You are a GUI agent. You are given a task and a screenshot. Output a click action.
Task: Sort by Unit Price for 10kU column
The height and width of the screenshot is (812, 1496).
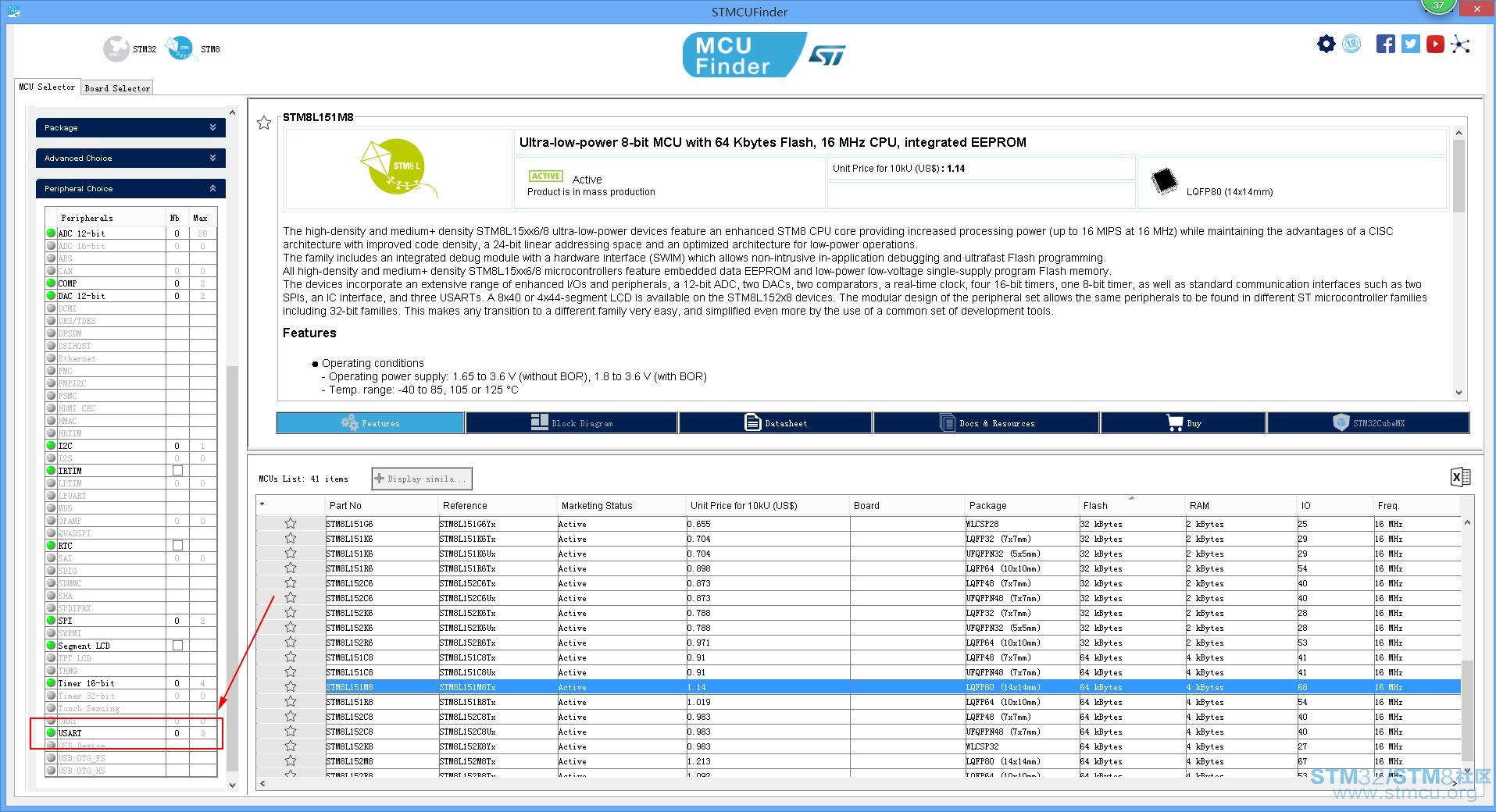767,505
